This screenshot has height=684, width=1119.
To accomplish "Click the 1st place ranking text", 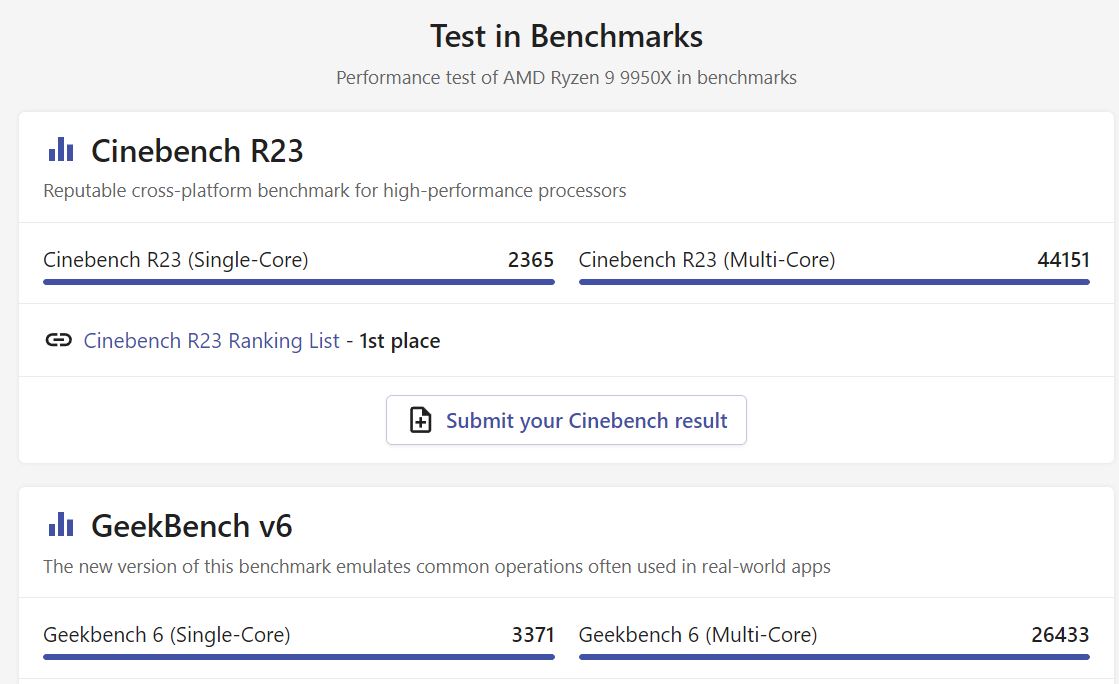I will click(400, 341).
